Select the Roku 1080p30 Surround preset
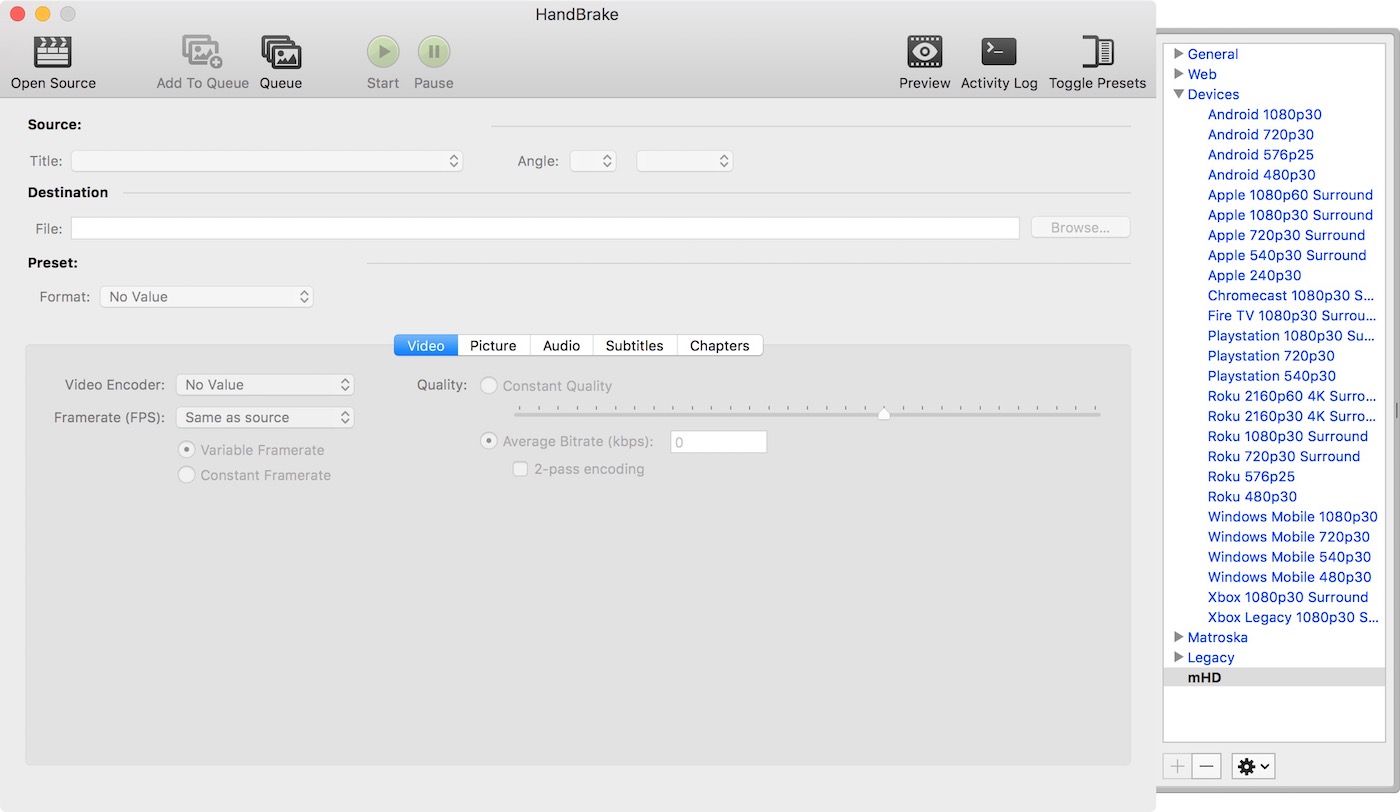Screen dimensions: 1400x812 1287,436
